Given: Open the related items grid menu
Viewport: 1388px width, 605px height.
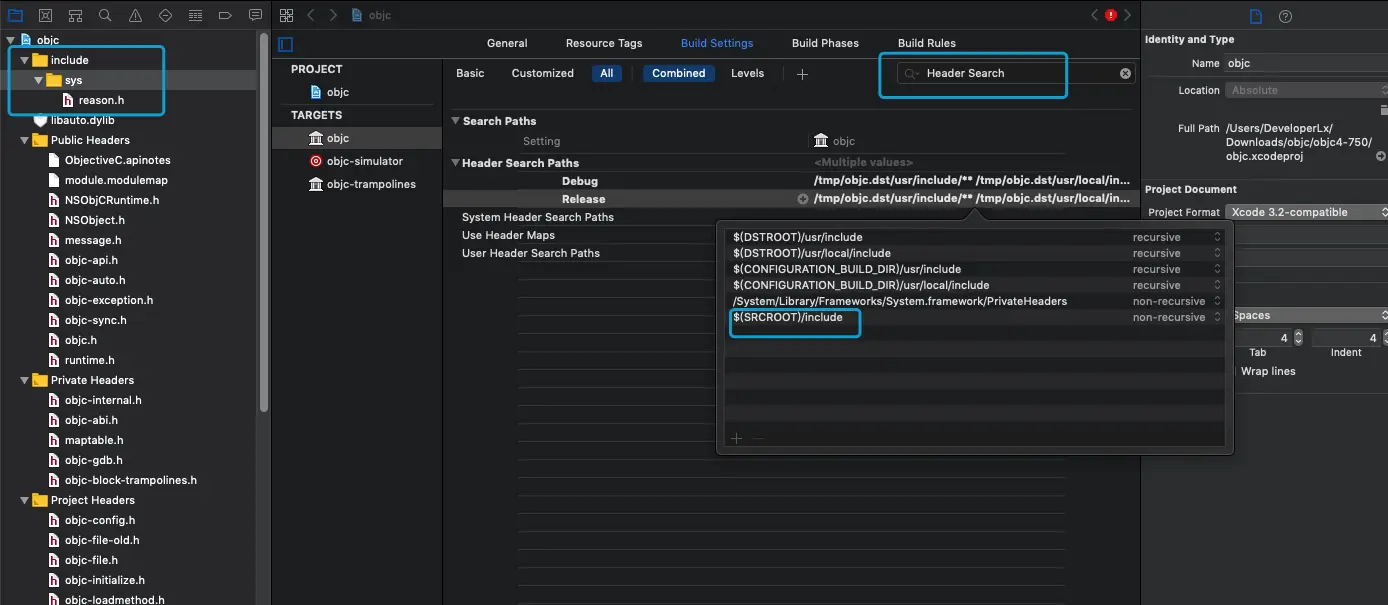Looking at the screenshot, I should coord(287,15).
